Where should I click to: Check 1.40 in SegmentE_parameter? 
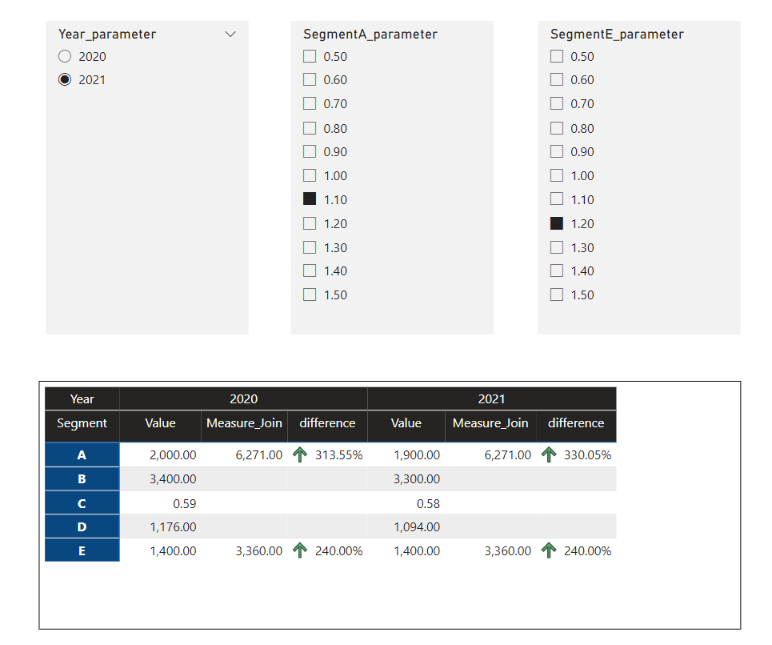(x=556, y=271)
